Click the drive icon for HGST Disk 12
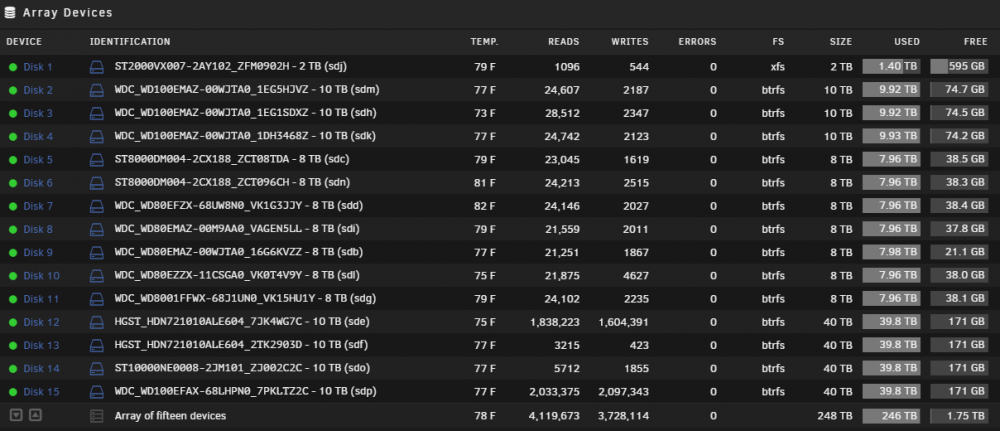This screenshot has width=1000, height=431. [96, 322]
